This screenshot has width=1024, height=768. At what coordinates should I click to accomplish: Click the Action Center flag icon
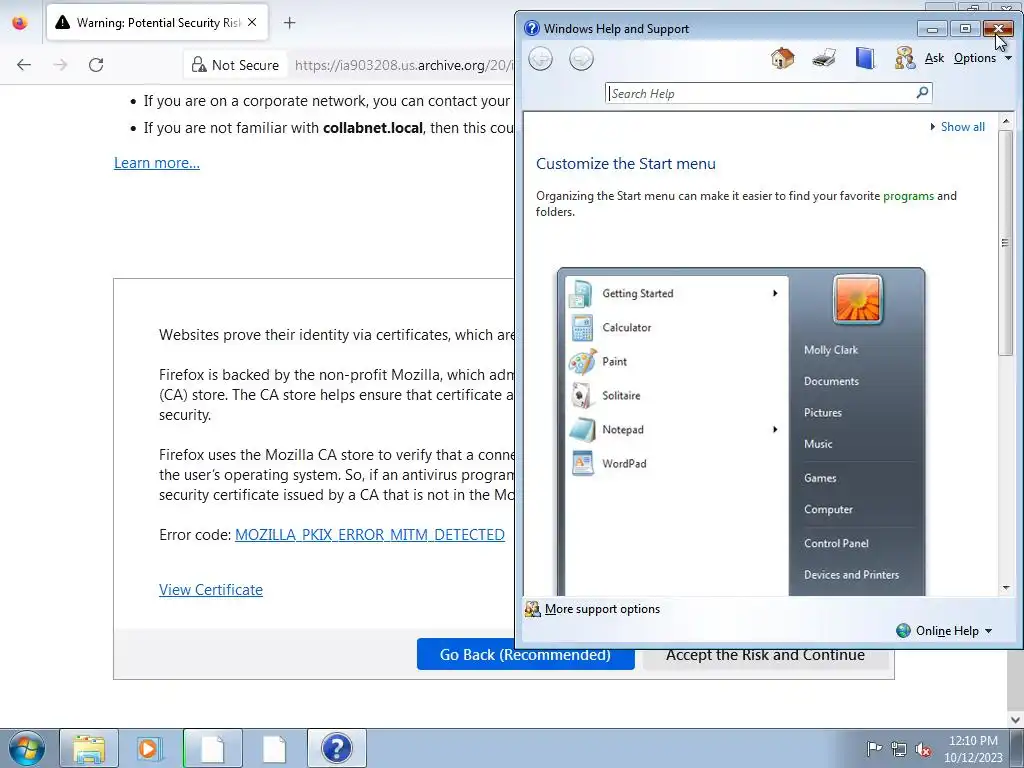coord(873,748)
